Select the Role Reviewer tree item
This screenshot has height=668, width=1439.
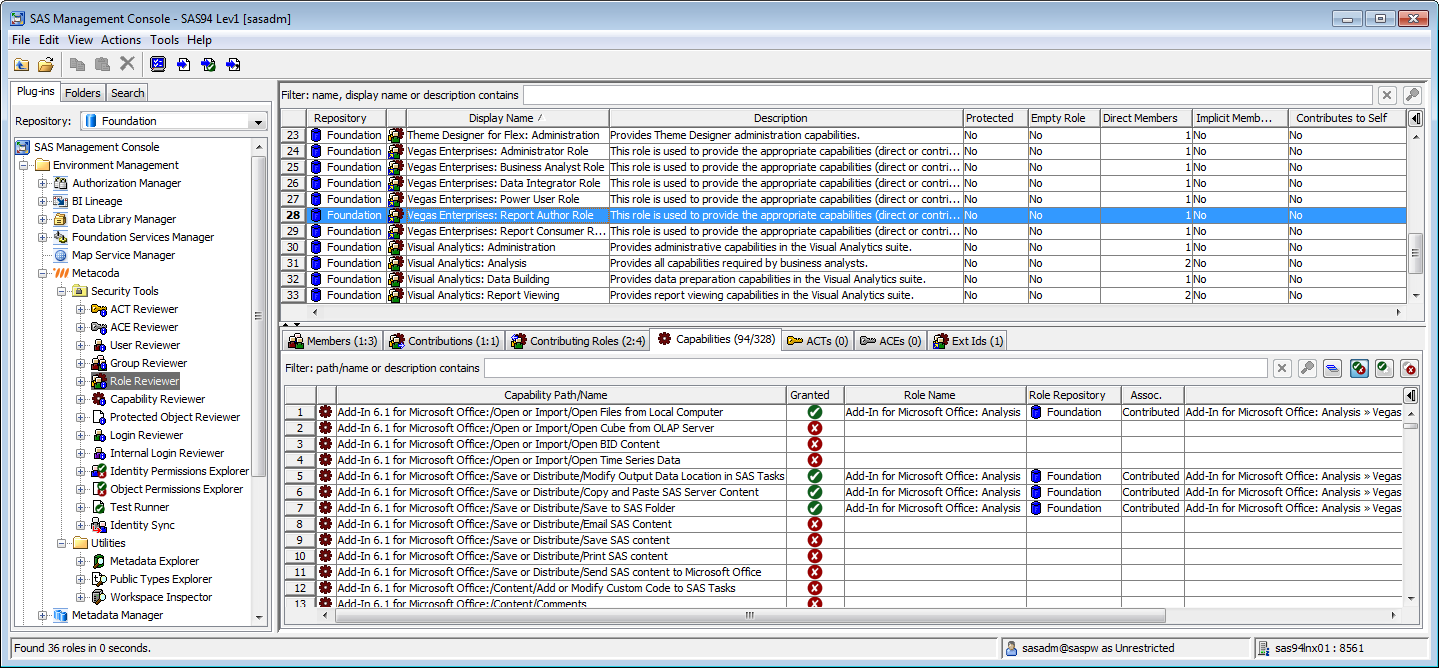143,381
